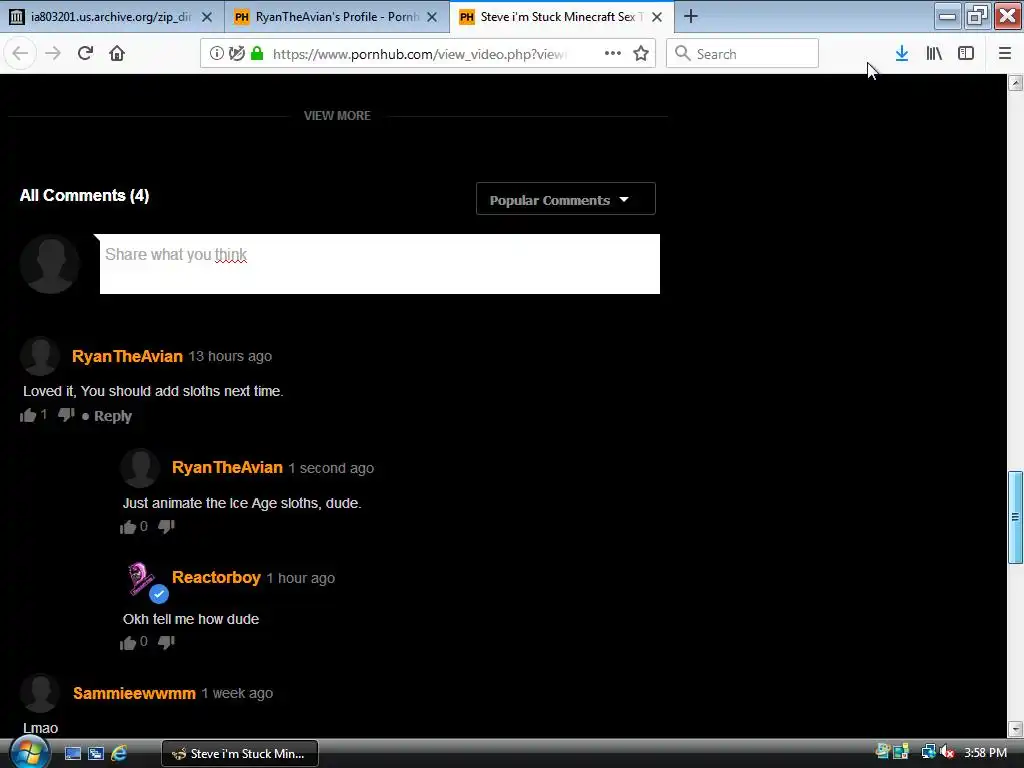Click the network tray icon
Screen dimensions: 1024x768
[x=928, y=753]
